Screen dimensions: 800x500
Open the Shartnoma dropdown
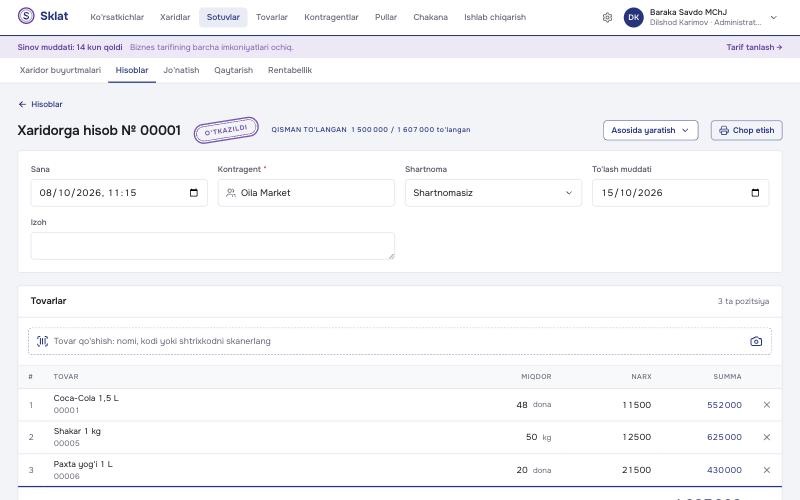click(x=493, y=193)
